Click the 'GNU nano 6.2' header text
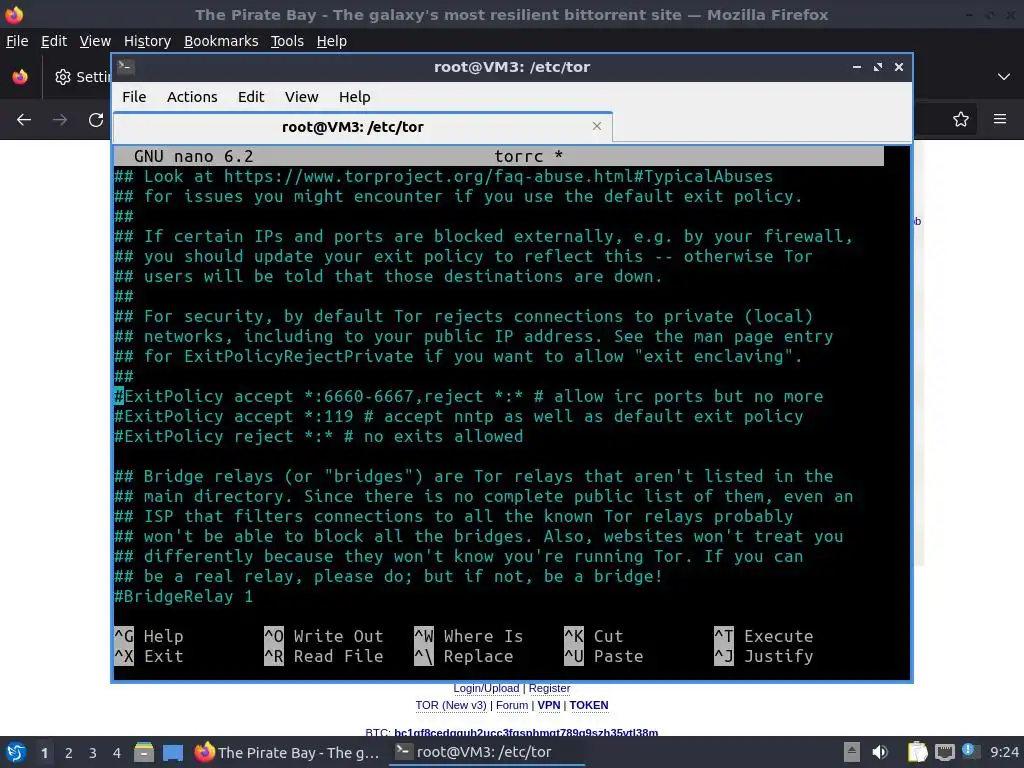This screenshot has height=768, width=1024. click(x=193, y=157)
